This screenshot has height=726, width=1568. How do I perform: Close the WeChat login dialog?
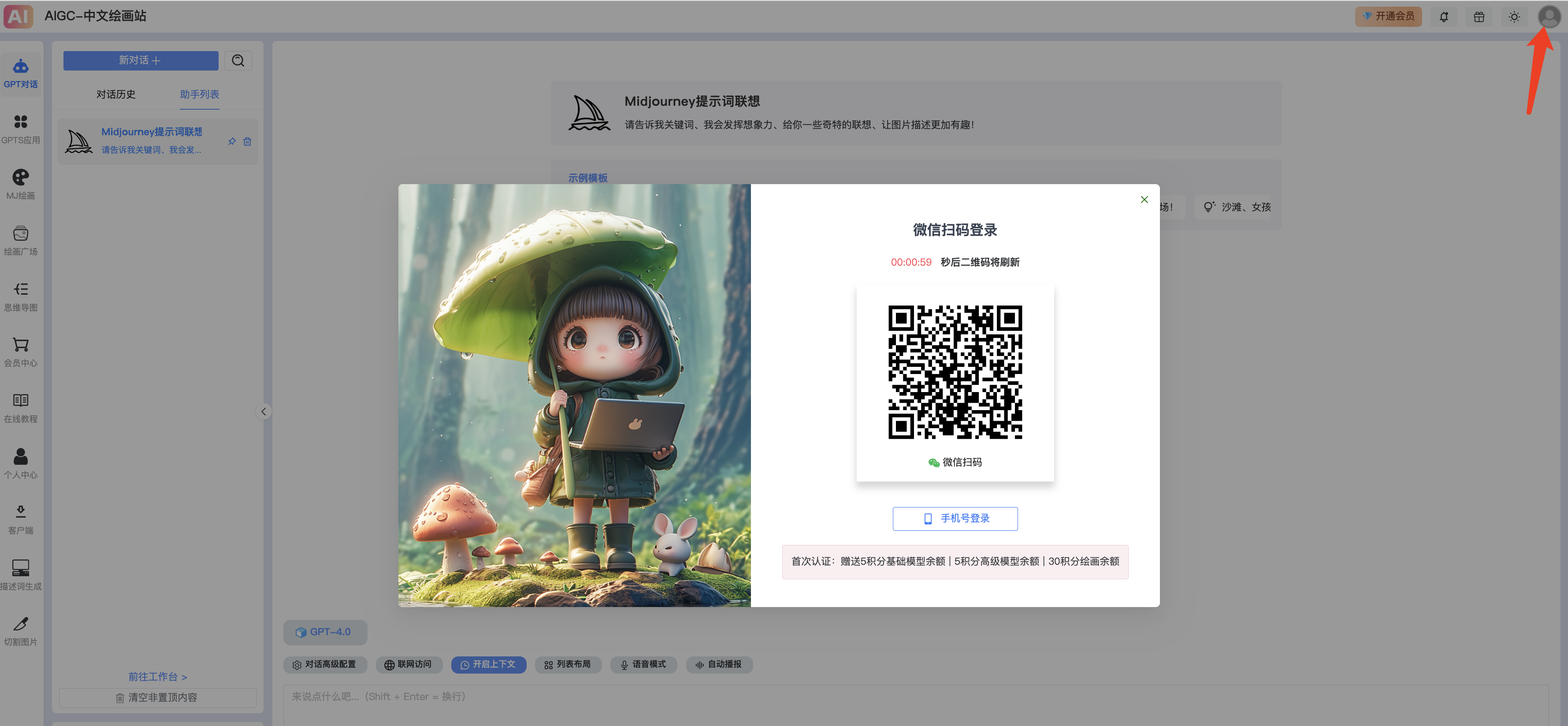tap(1144, 200)
